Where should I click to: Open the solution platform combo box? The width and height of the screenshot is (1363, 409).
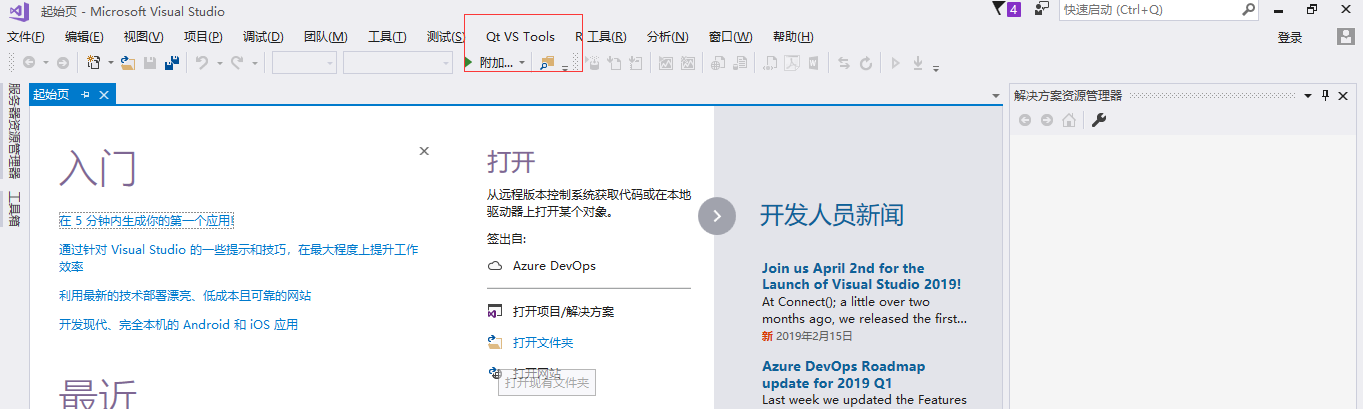click(398, 62)
